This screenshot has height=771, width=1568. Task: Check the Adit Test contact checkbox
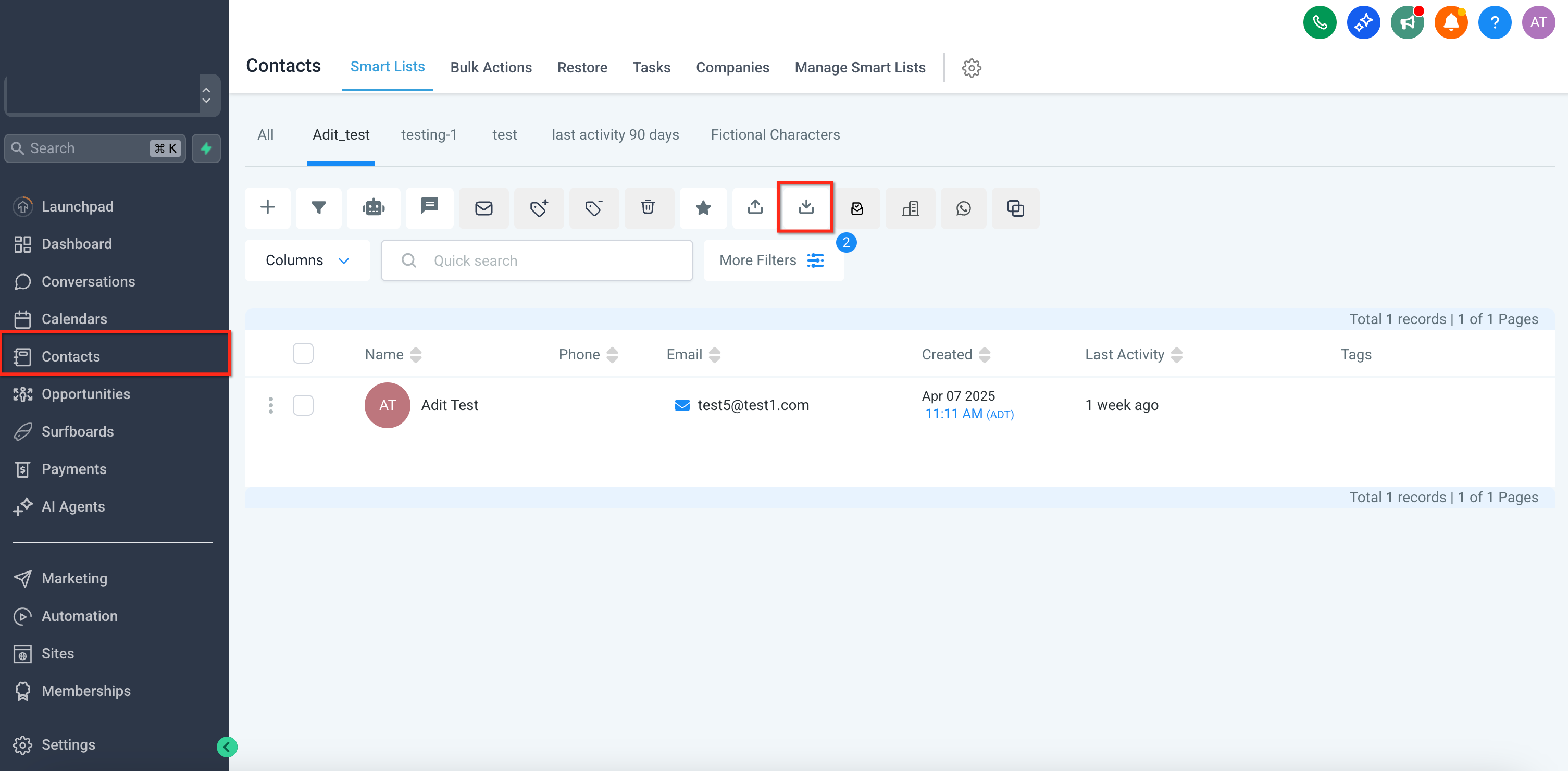click(x=303, y=405)
